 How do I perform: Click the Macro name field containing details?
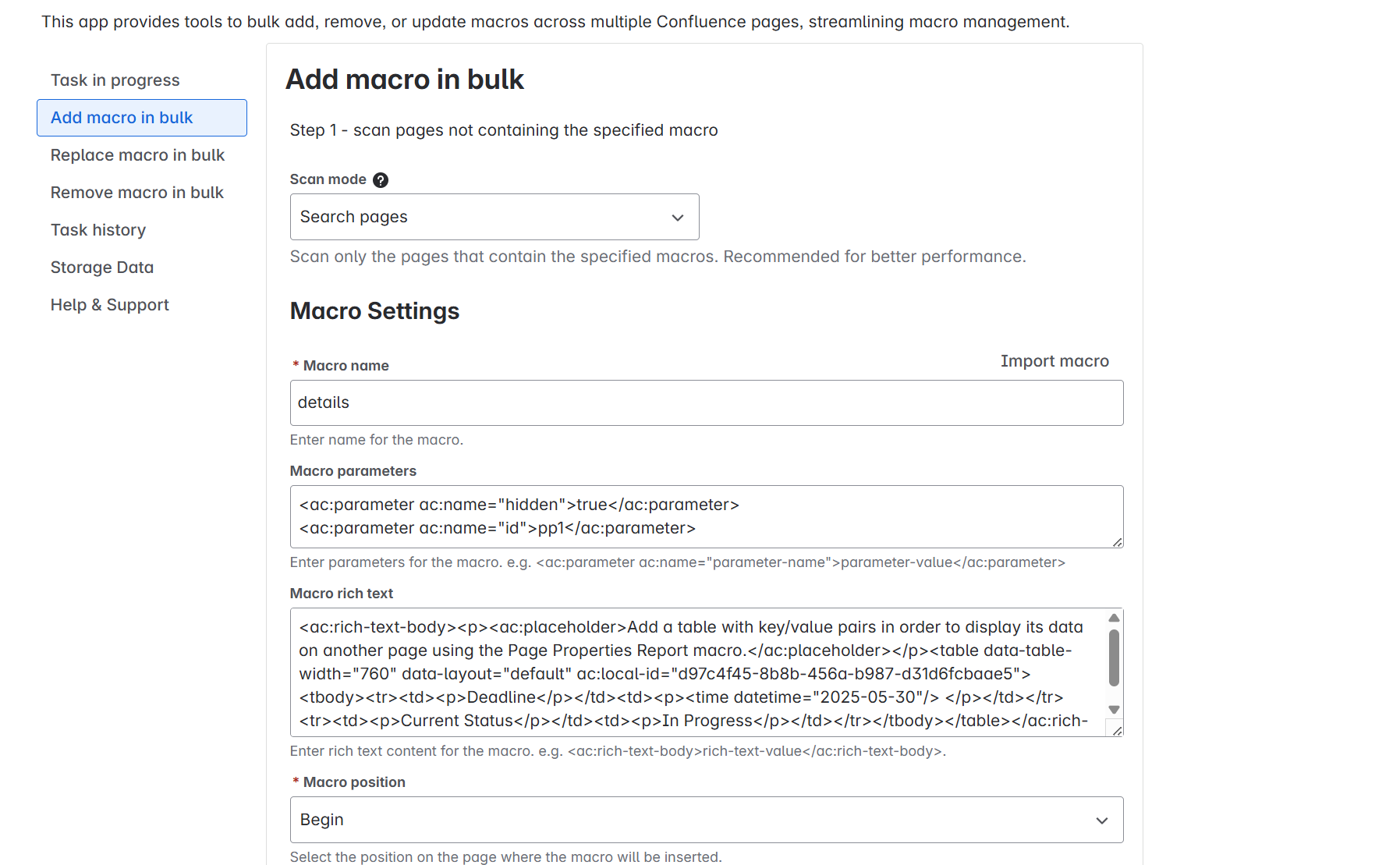[706, 402]
